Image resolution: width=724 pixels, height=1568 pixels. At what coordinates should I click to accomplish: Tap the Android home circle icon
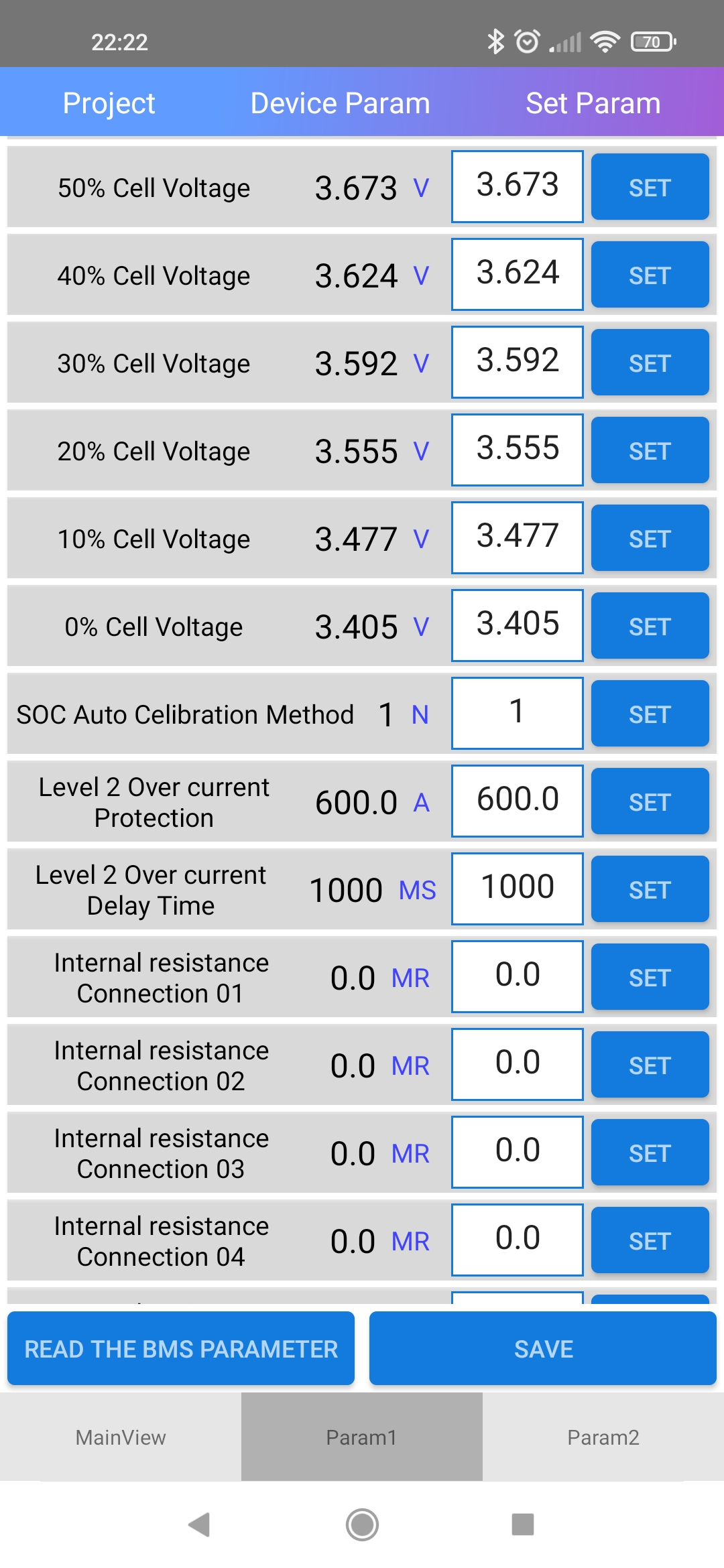click(362, 1524)
